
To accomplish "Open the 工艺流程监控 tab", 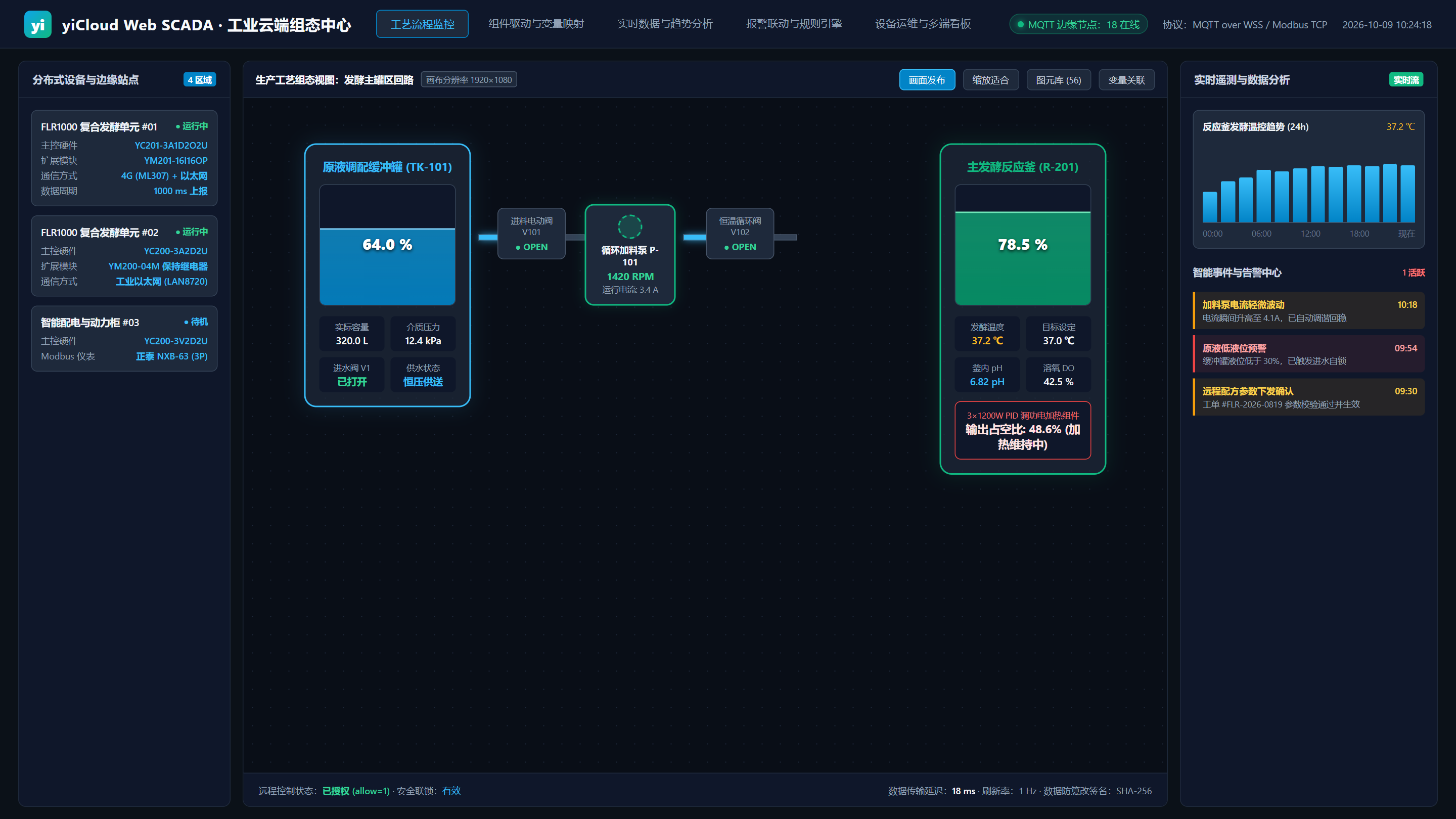I will click(x=422, y=24).
